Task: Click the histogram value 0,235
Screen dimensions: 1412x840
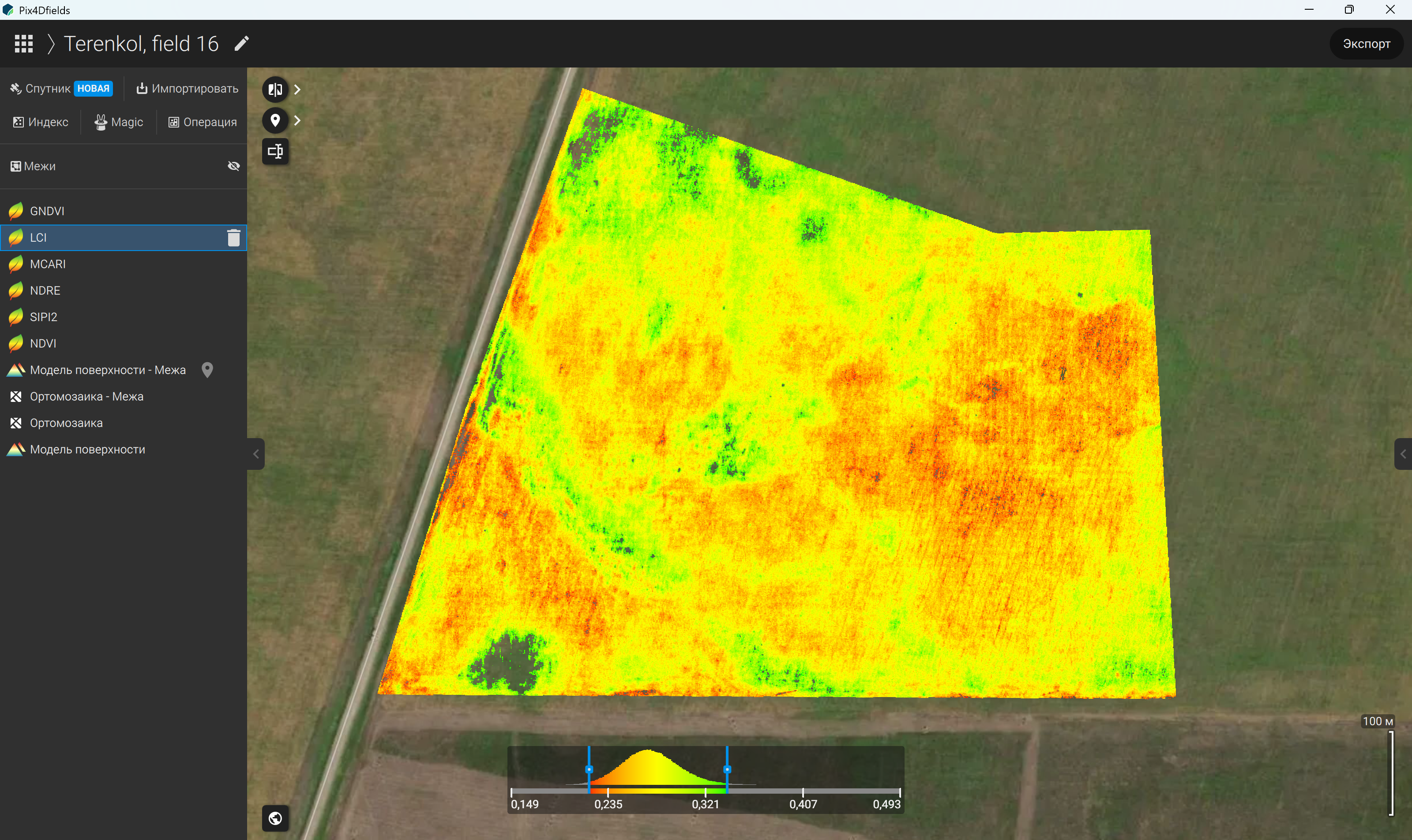Action: click(x=608, y=804)
